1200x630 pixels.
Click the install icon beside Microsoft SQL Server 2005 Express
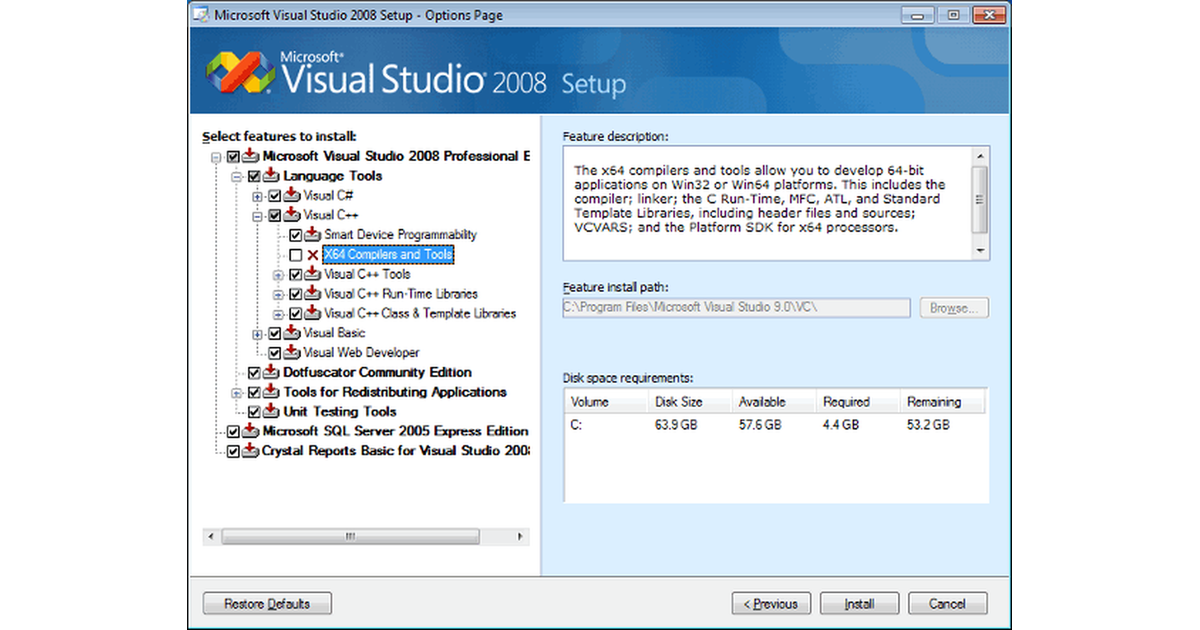coord(249,431)
